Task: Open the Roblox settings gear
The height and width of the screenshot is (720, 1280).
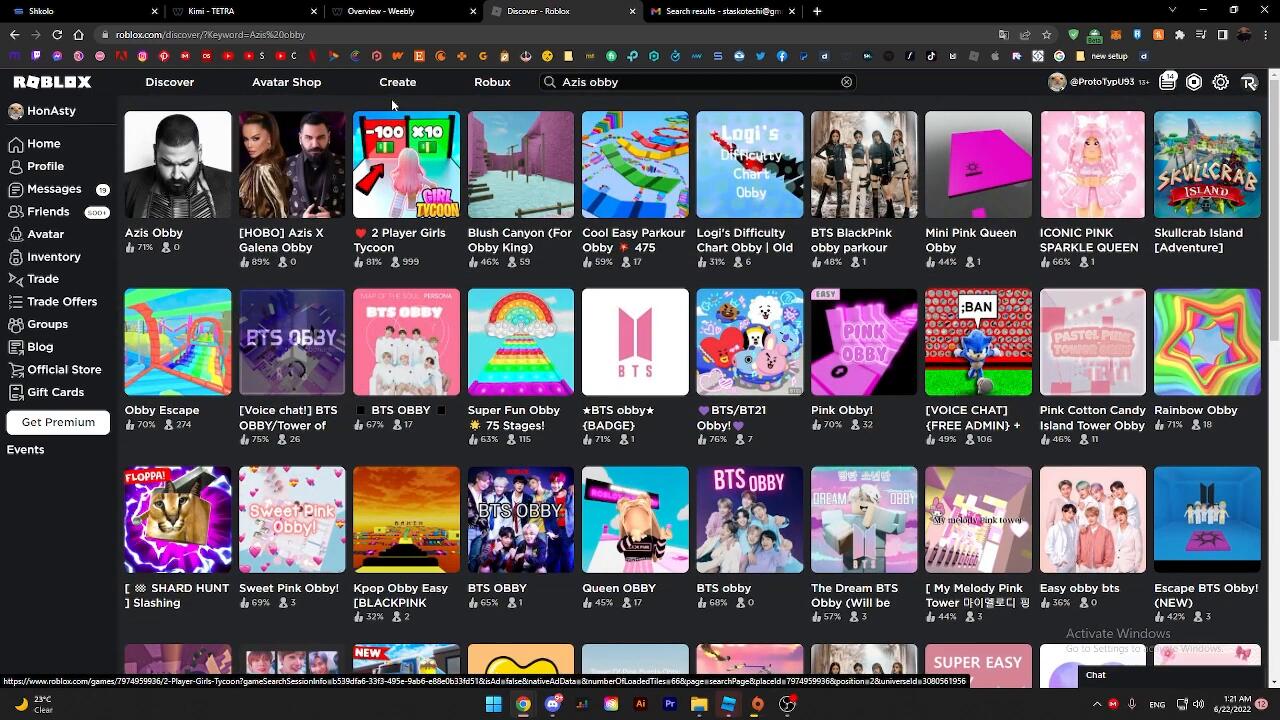Action: click(1221, 82)
